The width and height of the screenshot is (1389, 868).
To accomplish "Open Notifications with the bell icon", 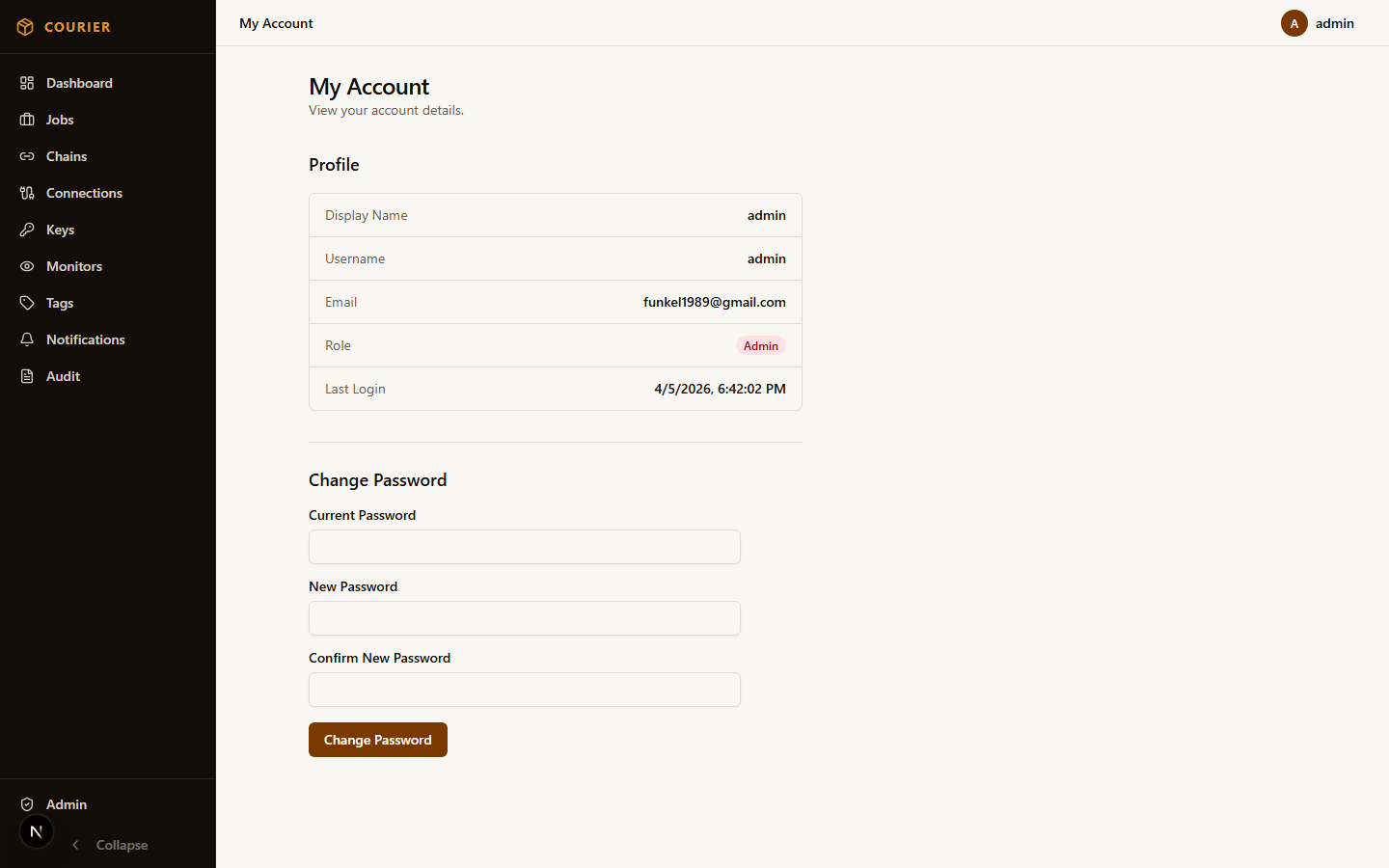I will coord(27,339).
